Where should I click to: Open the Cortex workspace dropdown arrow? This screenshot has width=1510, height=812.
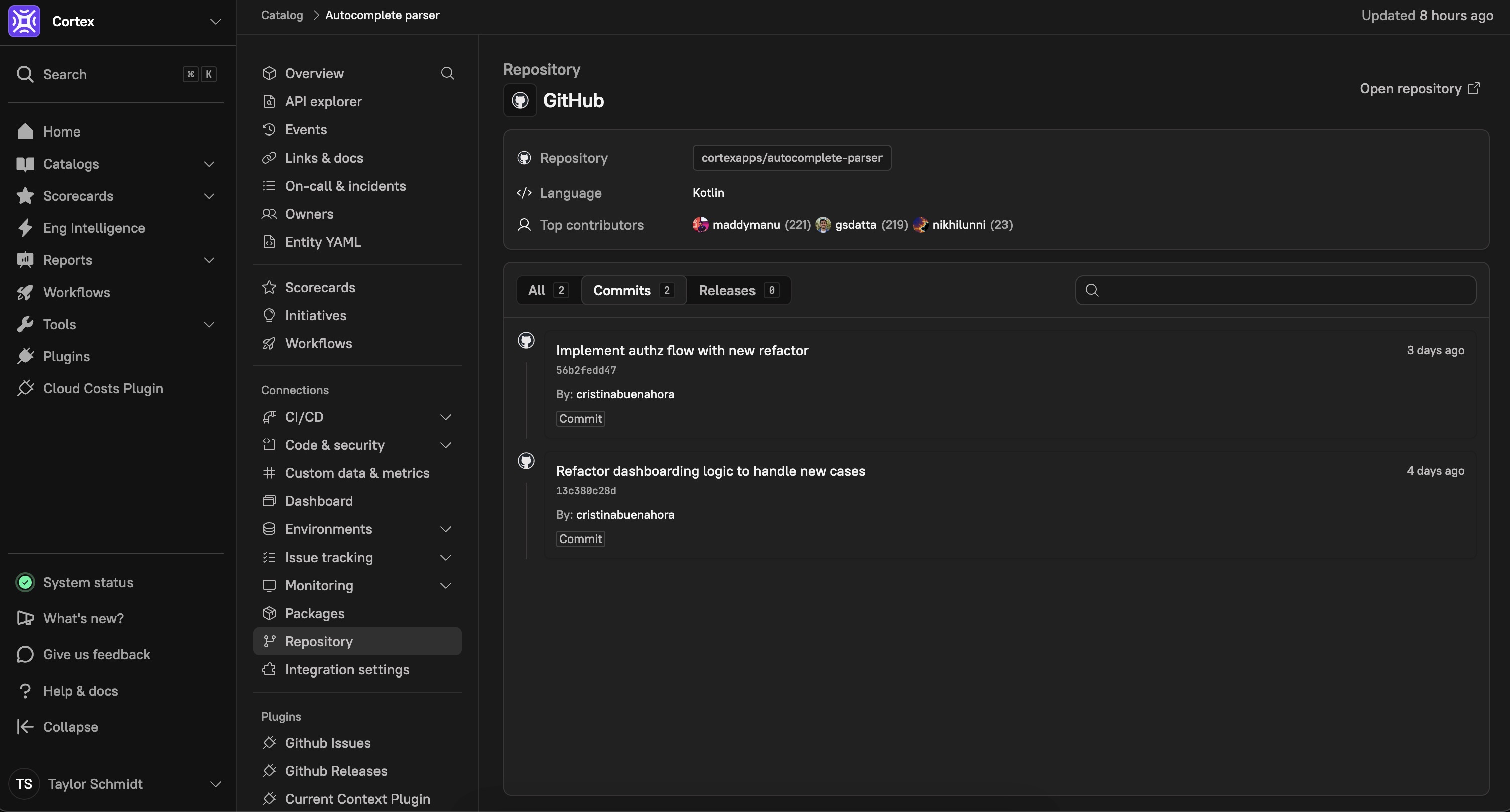[216, 22]
